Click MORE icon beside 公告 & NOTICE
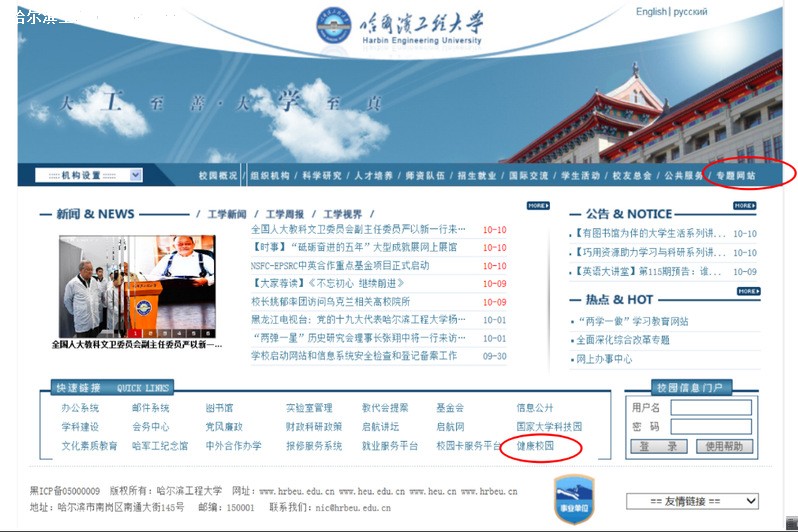Image resolution: width=798 pixels, height=532 pixels. click(x=744, y=206)
